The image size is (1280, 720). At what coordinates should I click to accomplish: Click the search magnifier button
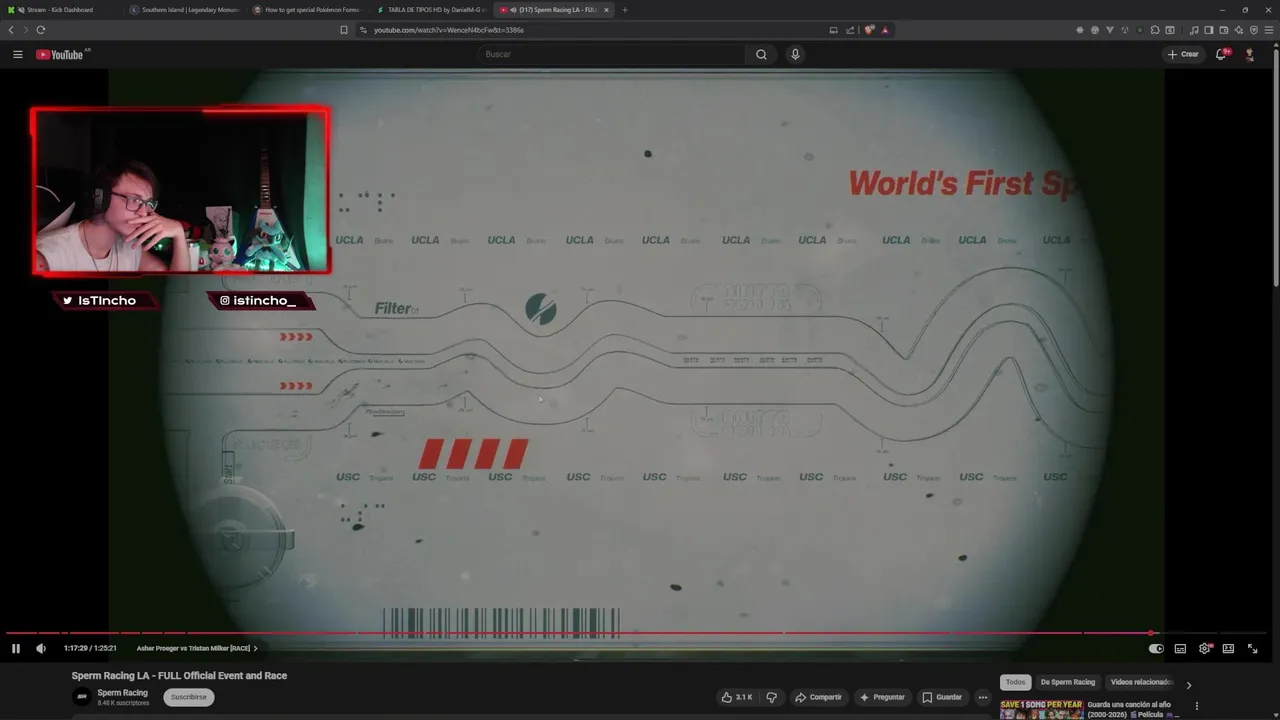761,54
